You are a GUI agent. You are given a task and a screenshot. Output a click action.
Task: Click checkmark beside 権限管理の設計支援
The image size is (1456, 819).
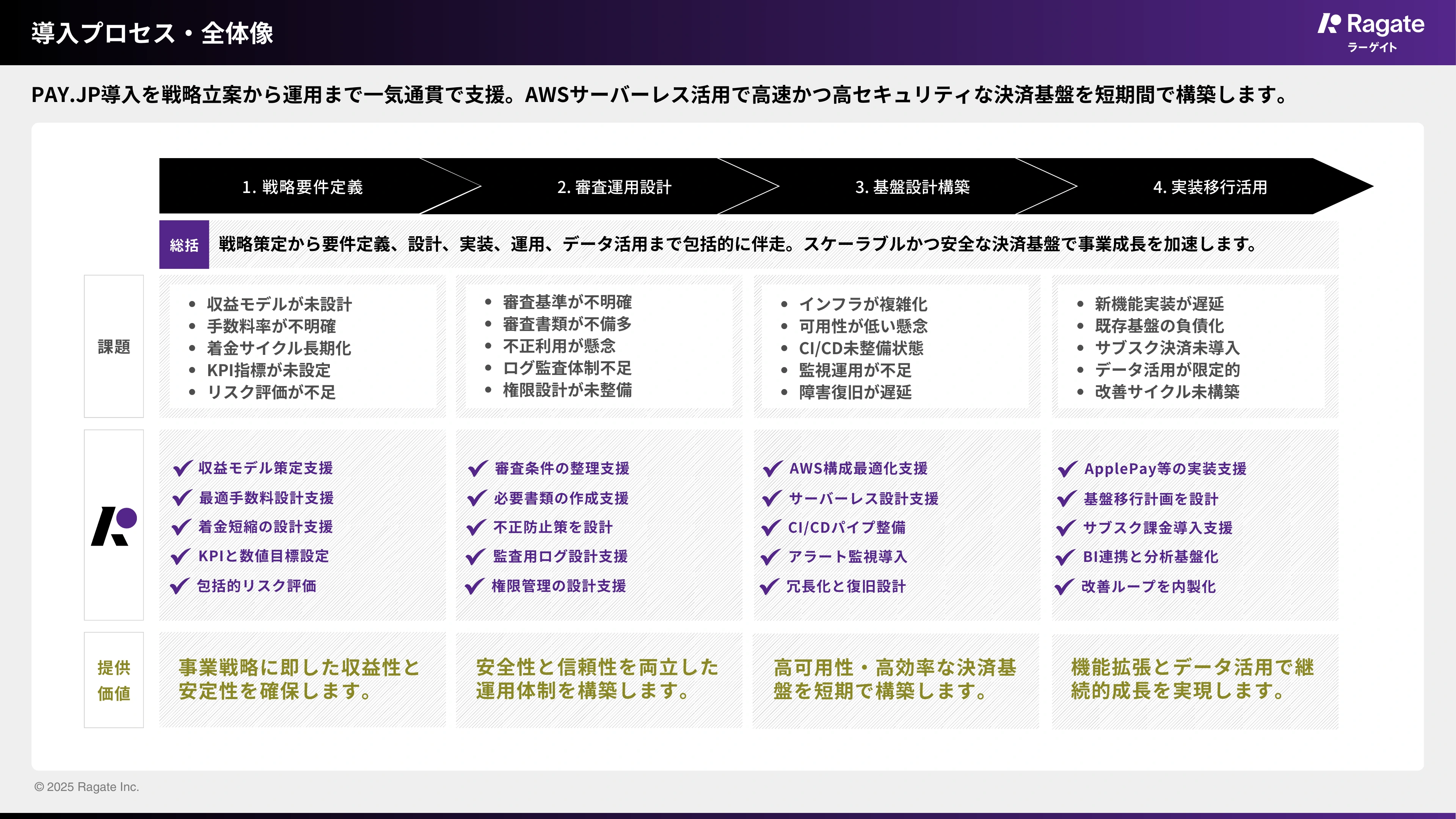coord(475,587)
